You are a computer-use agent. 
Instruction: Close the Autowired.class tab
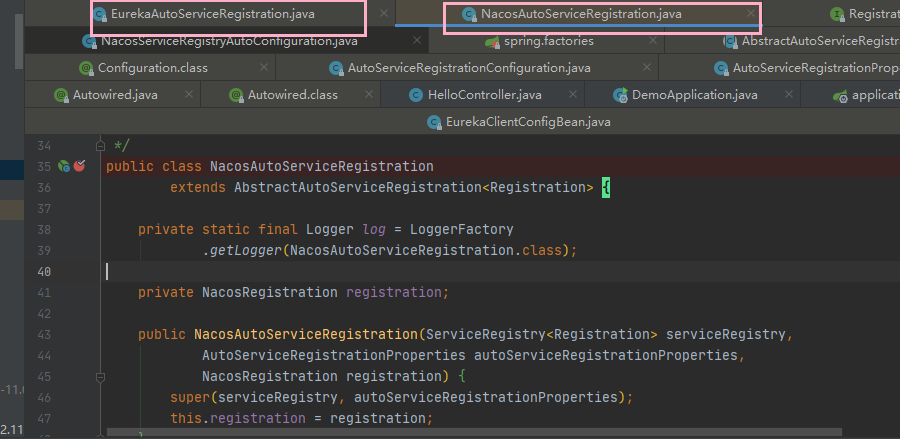[x=369, y=94]
